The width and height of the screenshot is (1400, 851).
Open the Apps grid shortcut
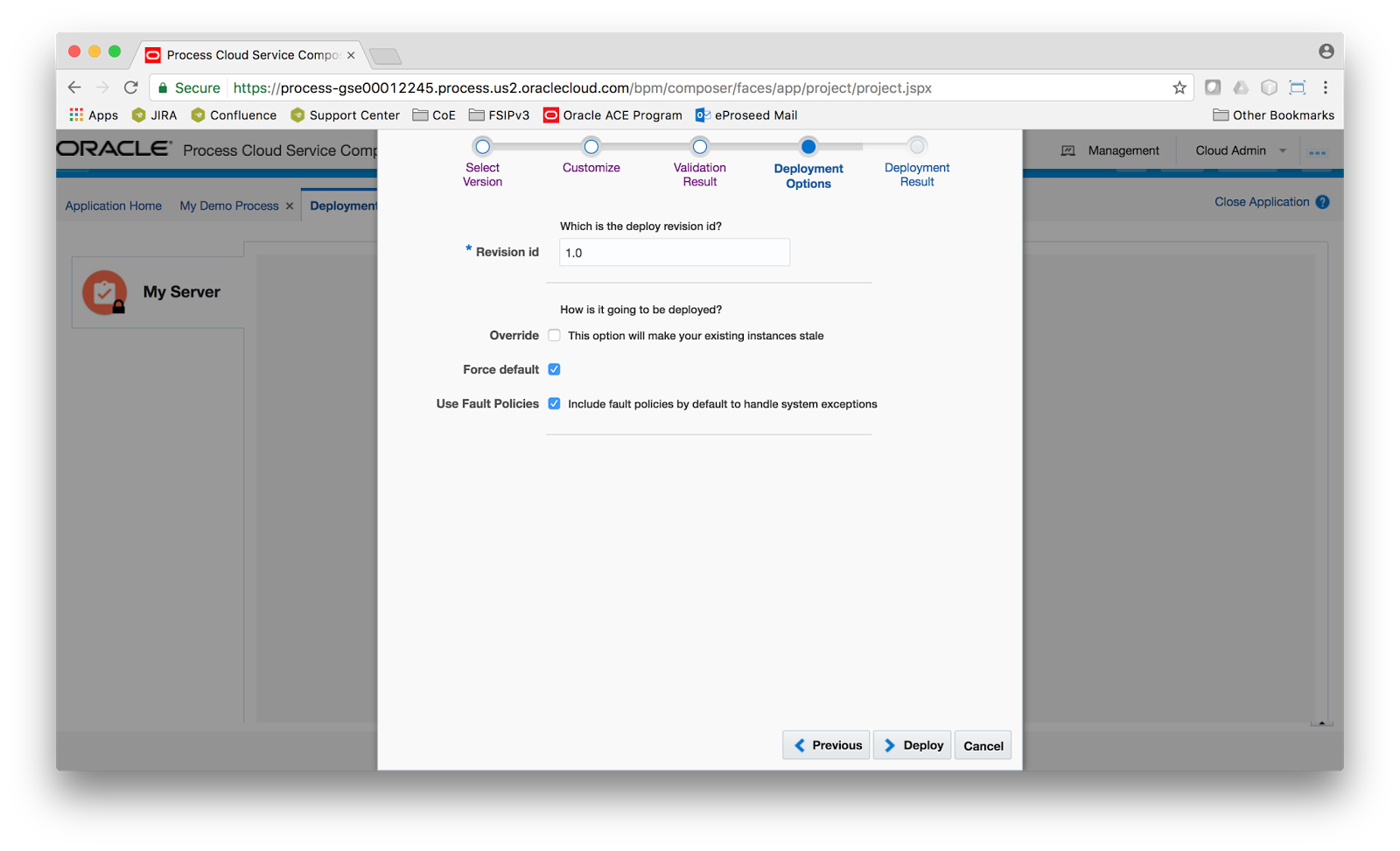[94, 115]
